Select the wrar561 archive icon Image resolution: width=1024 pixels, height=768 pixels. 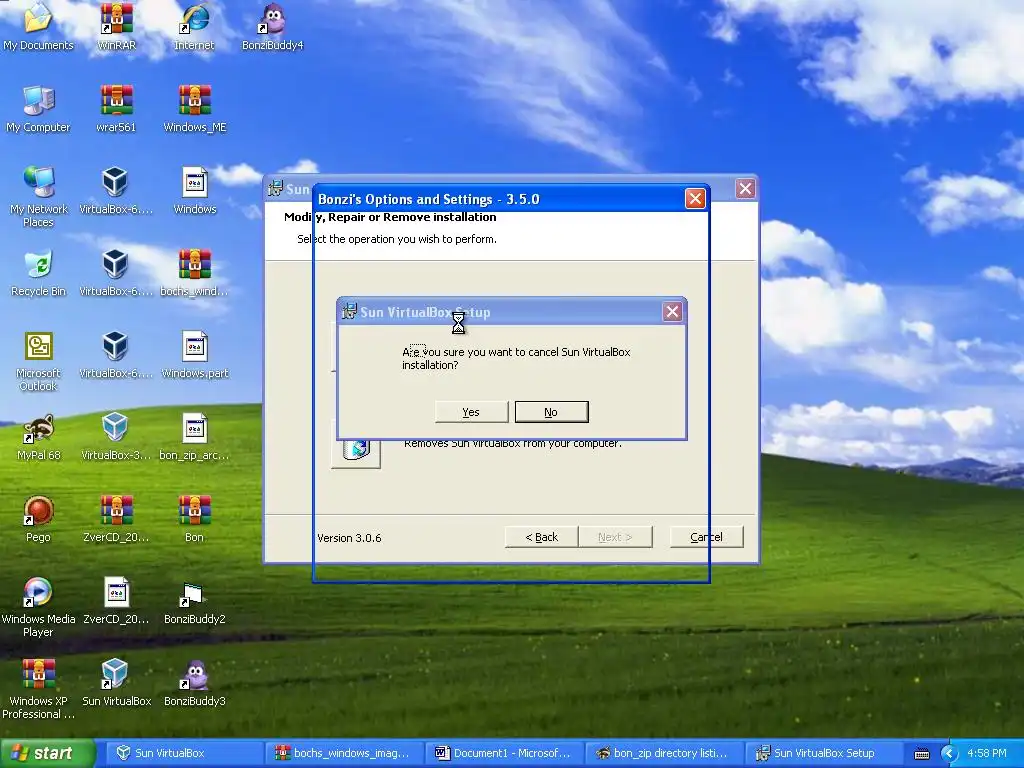point(116,109)
